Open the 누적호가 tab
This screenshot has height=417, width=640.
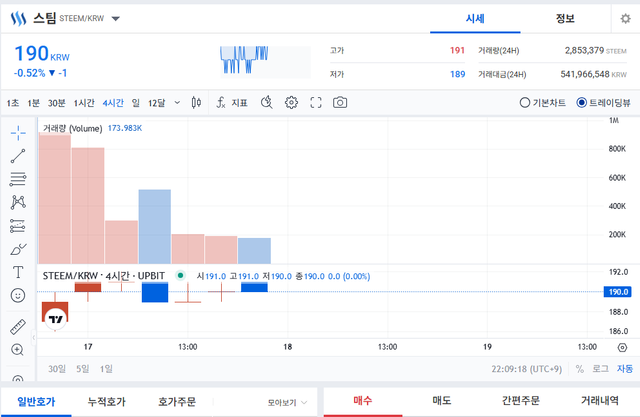click(107, 402)
